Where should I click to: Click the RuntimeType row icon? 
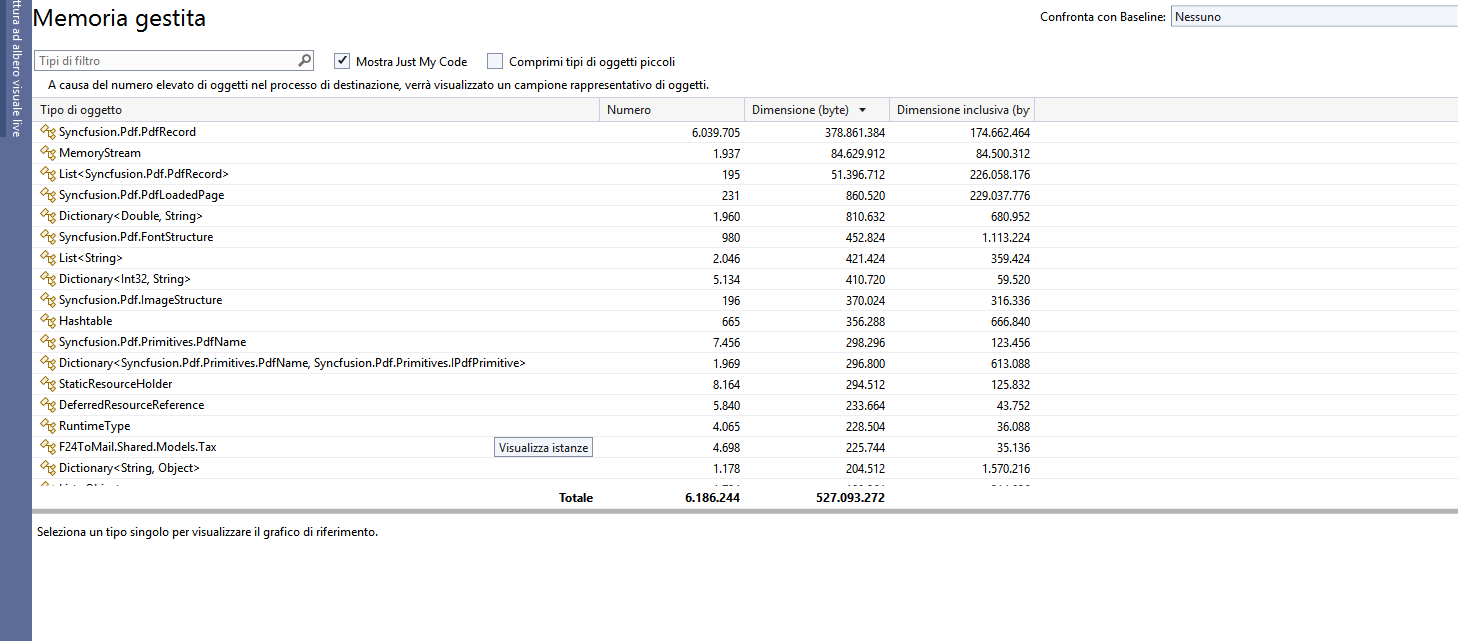pos(47,426)
